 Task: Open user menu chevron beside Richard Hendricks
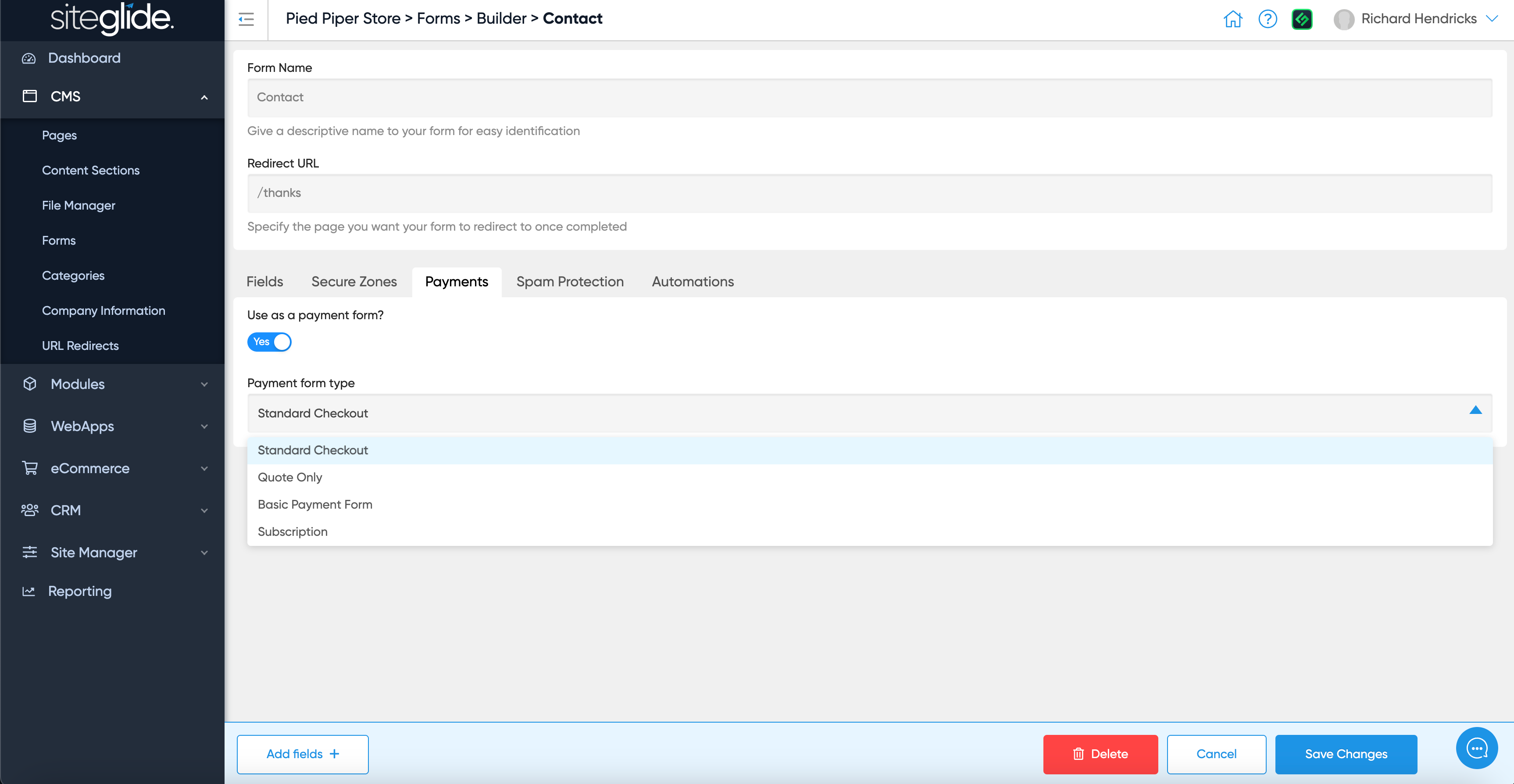(x=1492, y=19)
